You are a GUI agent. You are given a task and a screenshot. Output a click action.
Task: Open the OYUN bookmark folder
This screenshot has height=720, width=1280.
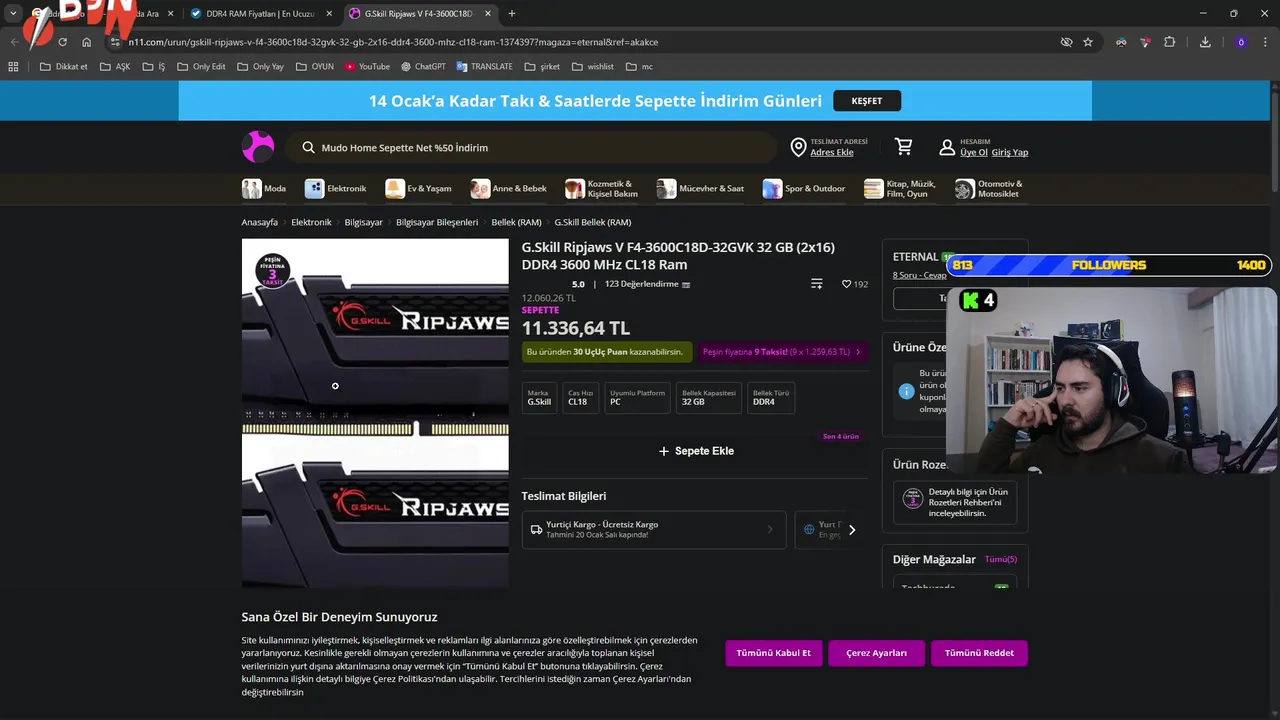click(x=314, y=66)
